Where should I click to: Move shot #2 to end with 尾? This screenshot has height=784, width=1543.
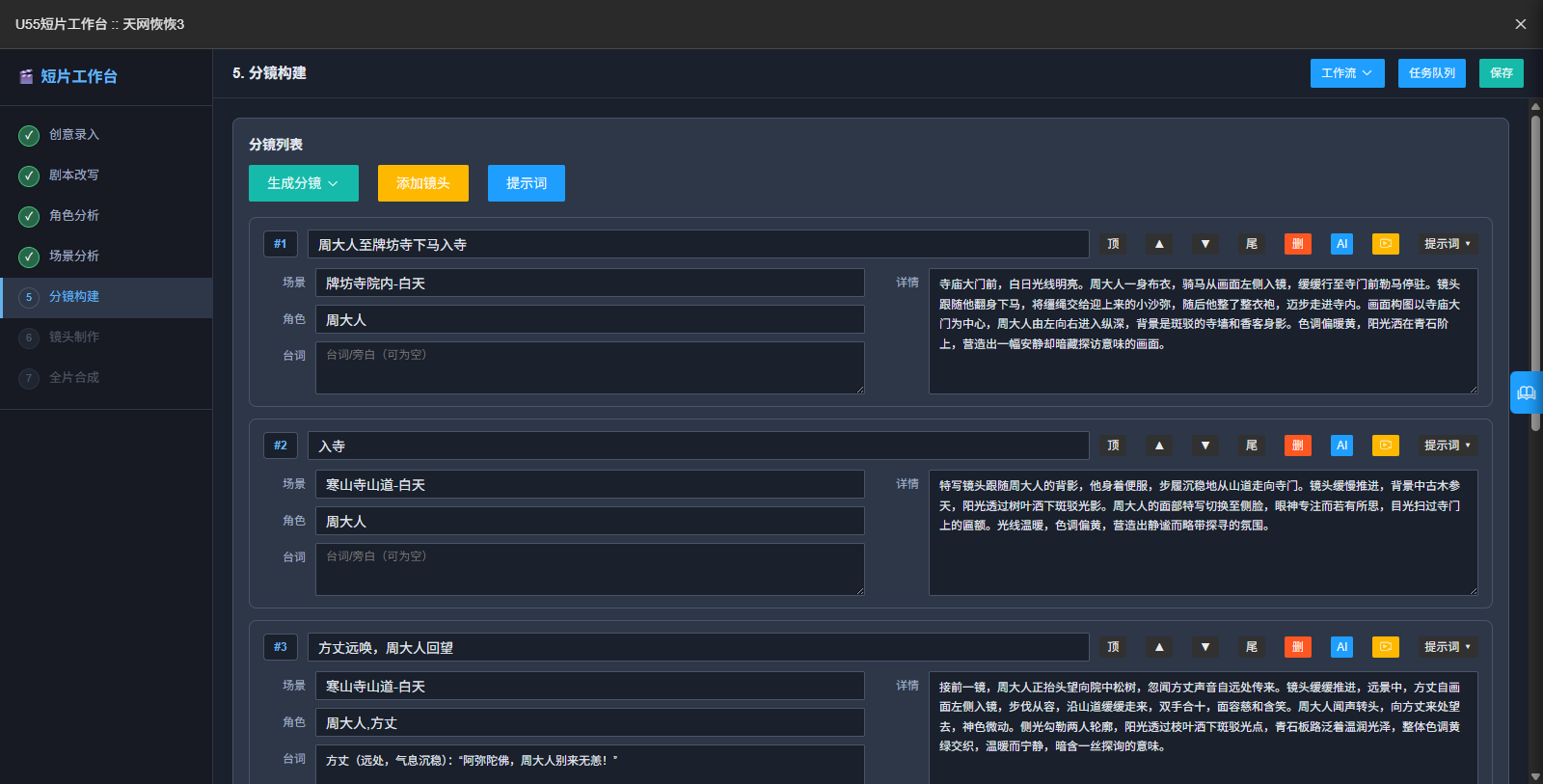point(1252,446)
